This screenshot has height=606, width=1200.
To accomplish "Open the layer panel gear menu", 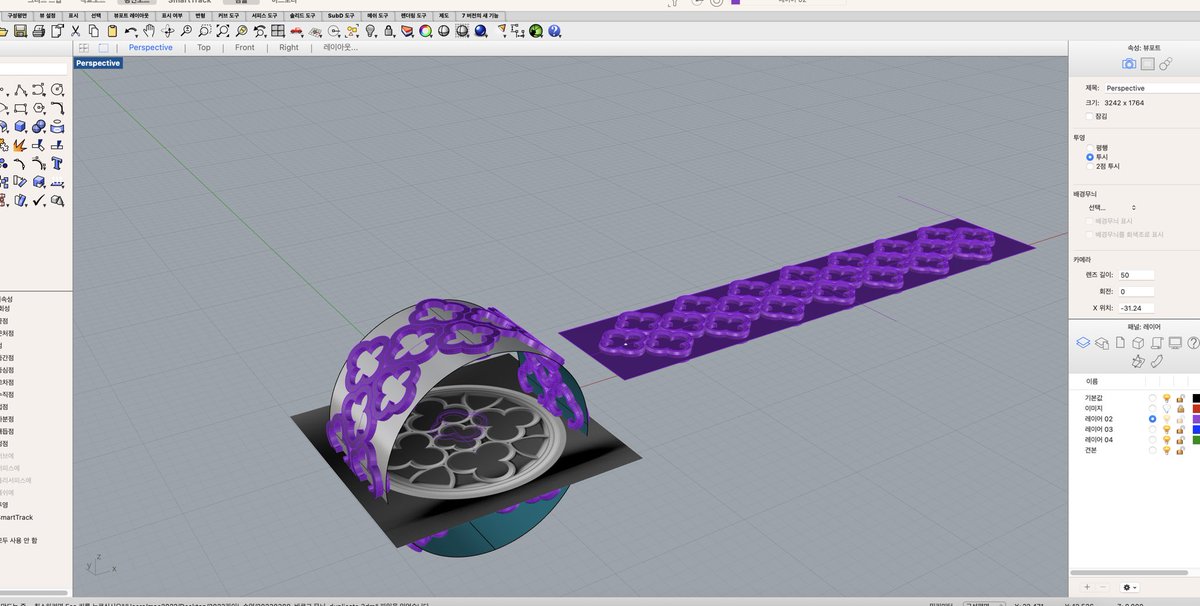I will (x=1130, y=587).
